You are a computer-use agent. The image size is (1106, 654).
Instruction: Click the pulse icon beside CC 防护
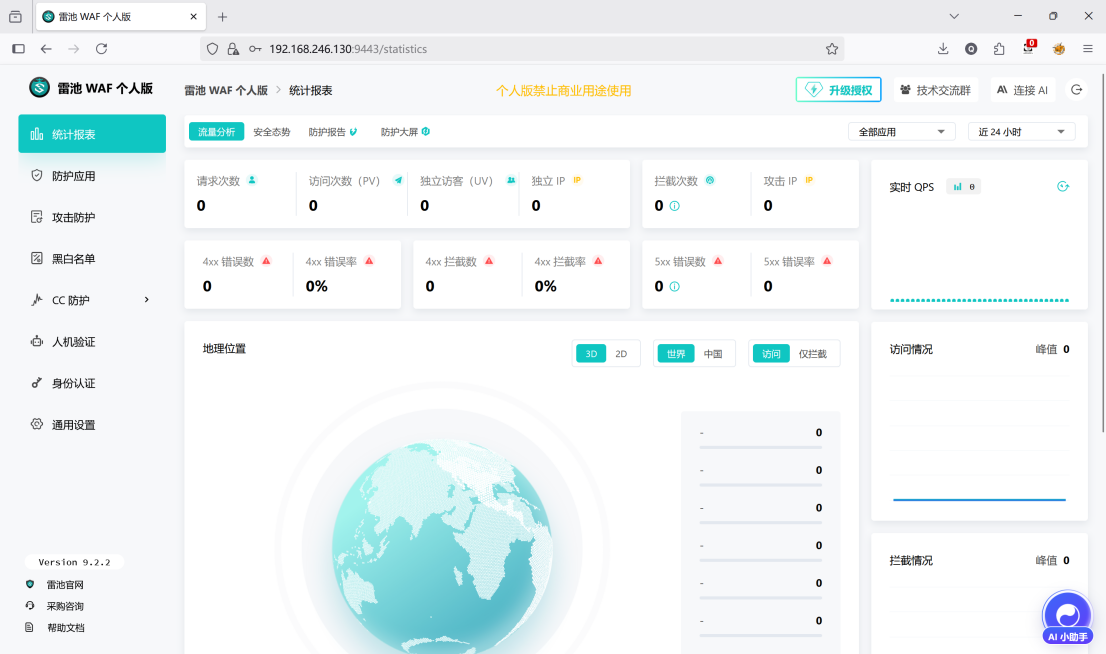coord(37,300)
